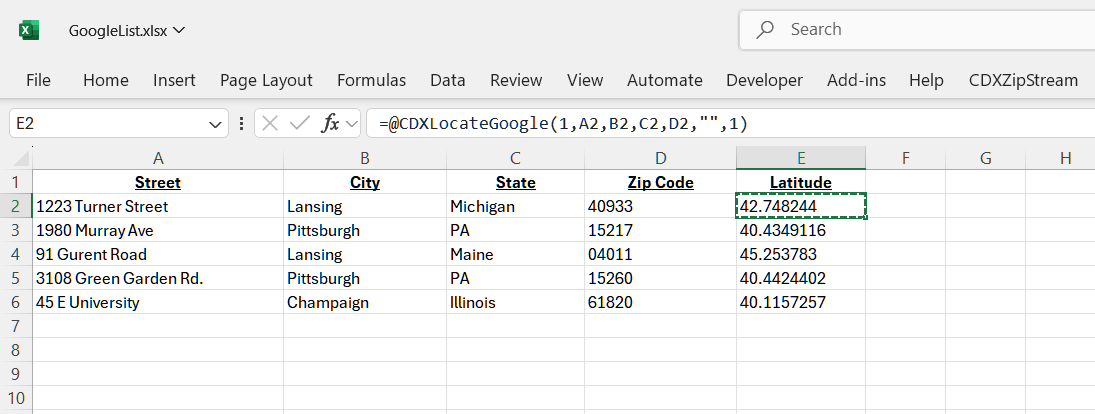Select latitude cell 40.4349116

[x=801, y=230]
